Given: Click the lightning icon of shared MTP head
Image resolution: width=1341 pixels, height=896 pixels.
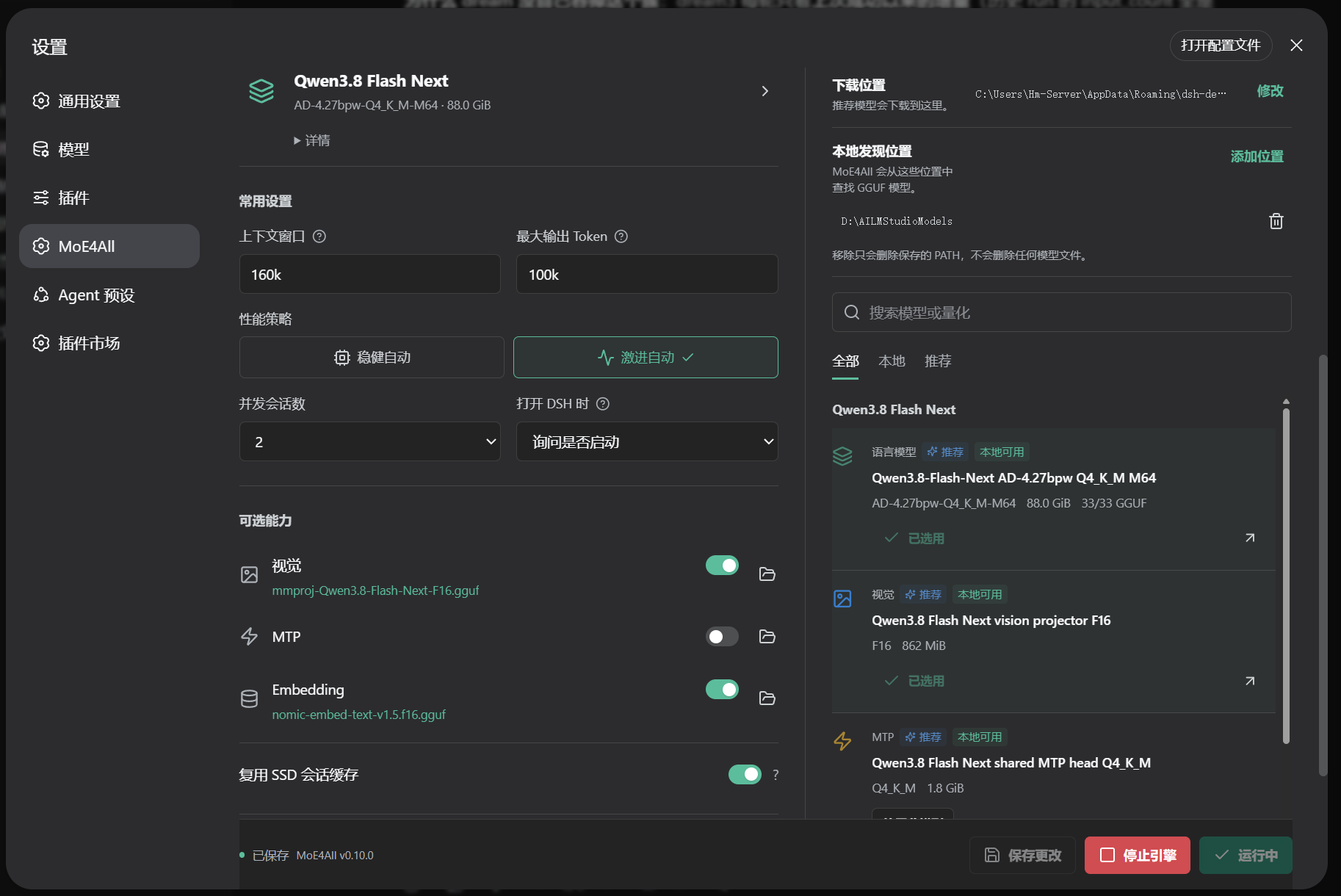Looking at the screenshot, I should (842, 741).
